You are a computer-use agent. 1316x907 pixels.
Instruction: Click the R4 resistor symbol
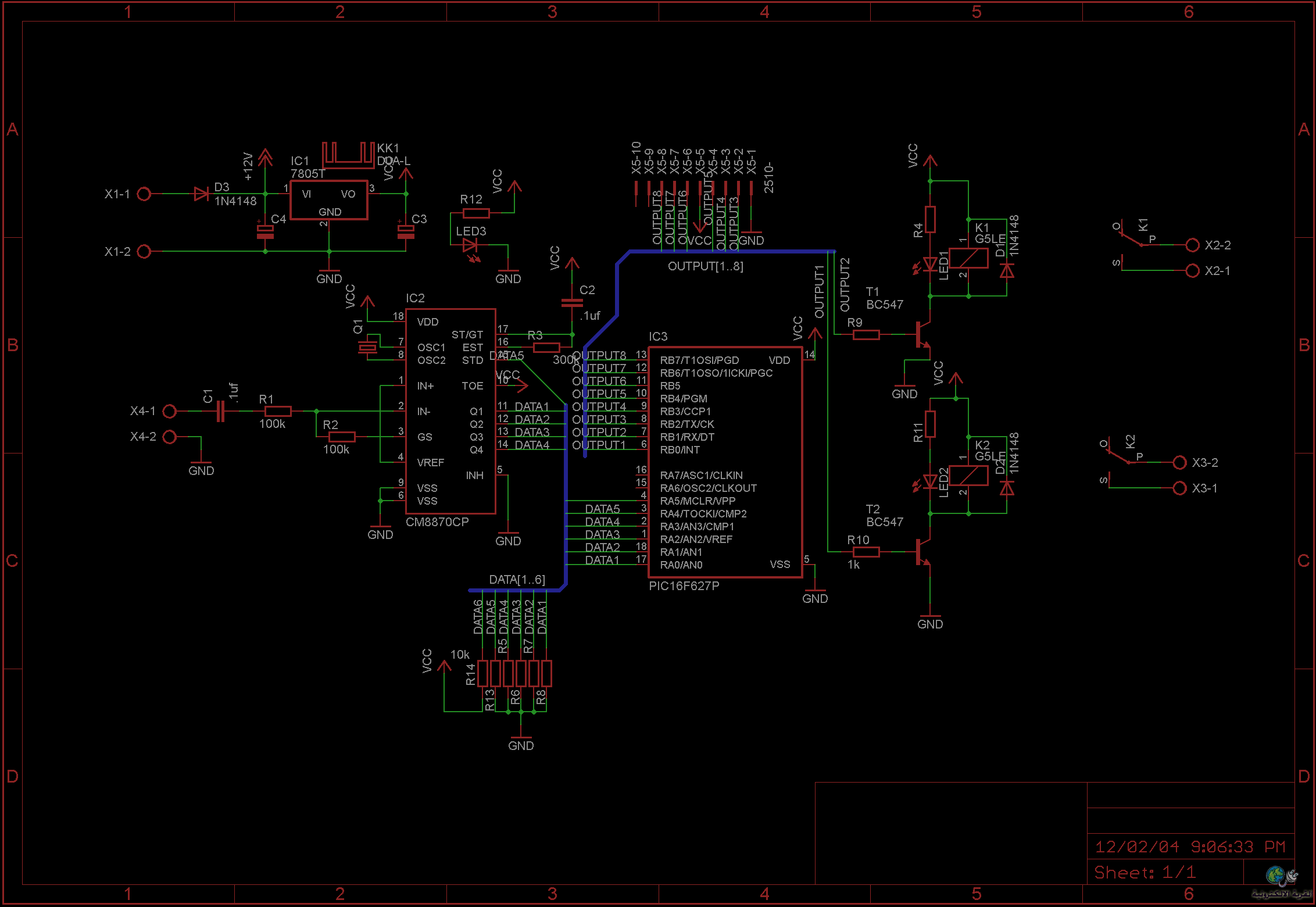pos(930,220)
